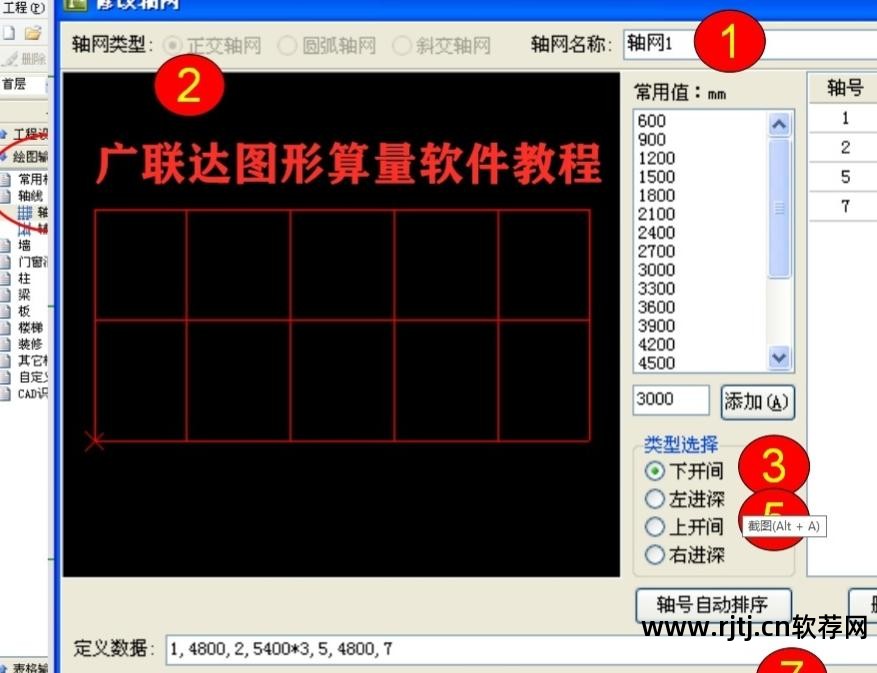
Task: Select 1500 in the common values list
Action: coord(657,177)
